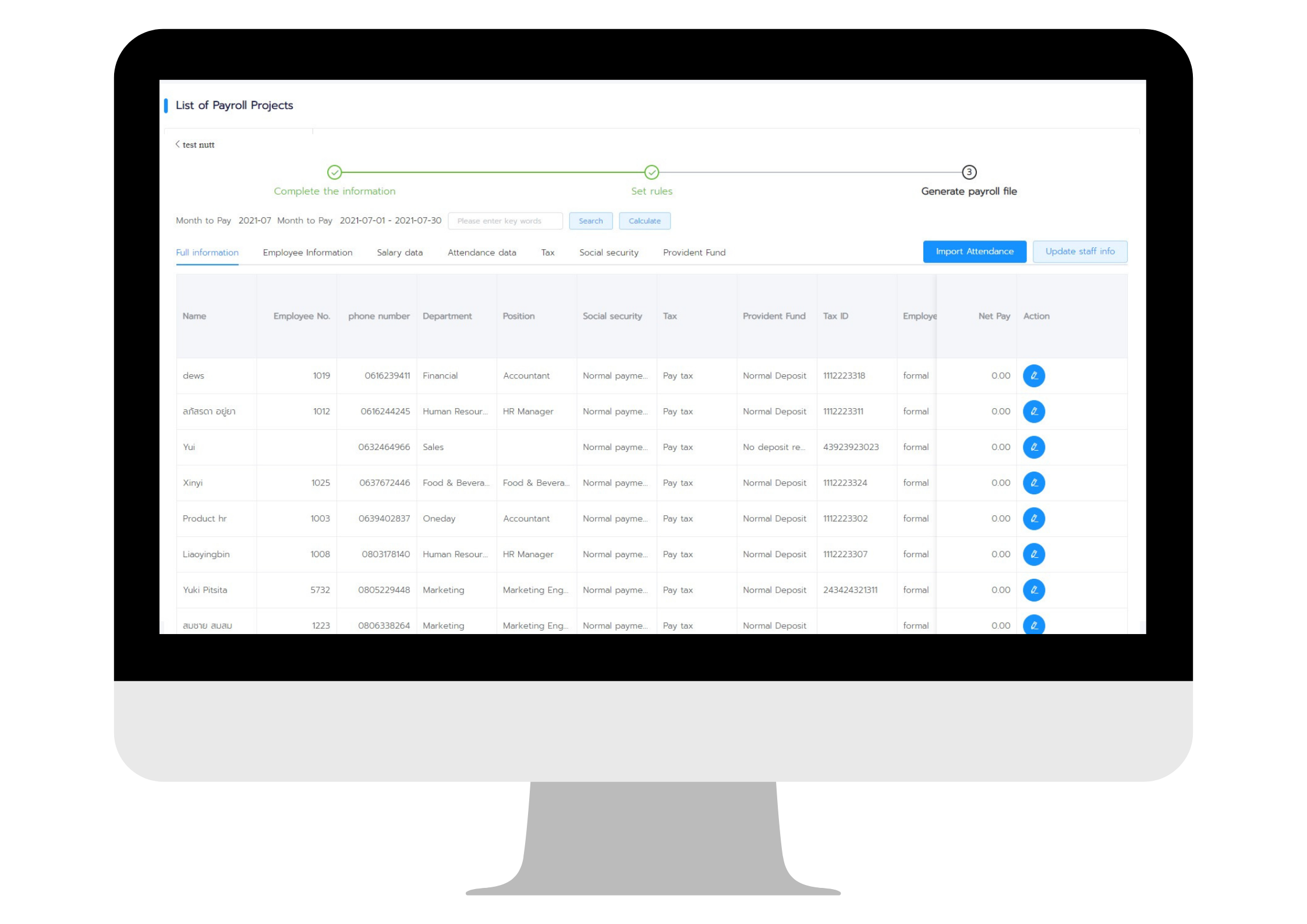The image size is (1307, 924).
Task: Open the Social security tab
Action: pos(608,252)
